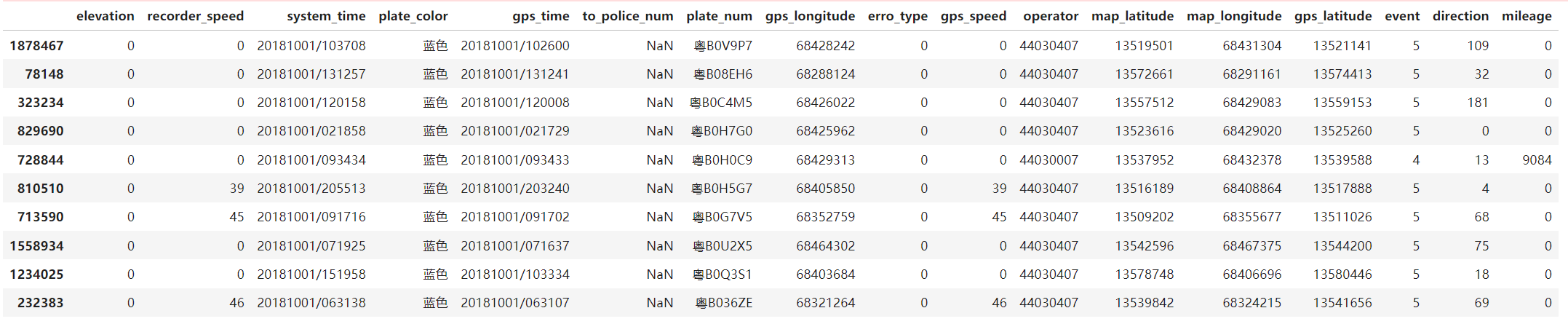Click plate number 粤B0H7G0
The width and height of the screenshot is (1568, 324).
coord(722,131)
